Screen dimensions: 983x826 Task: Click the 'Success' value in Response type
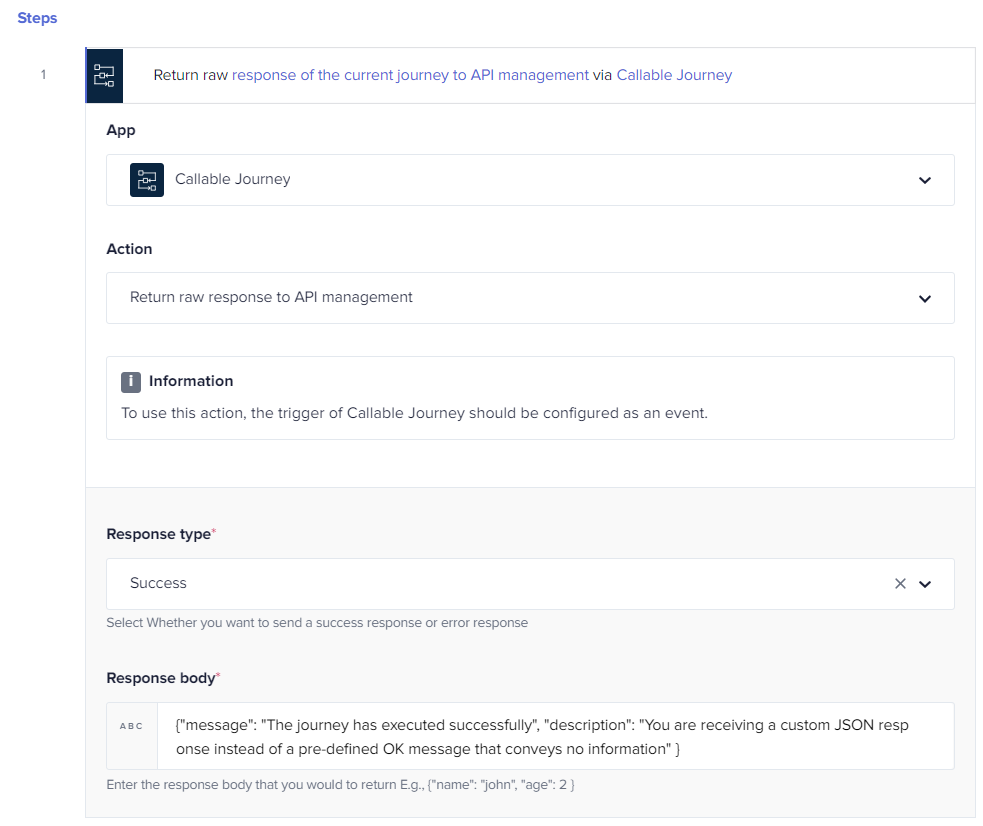point(158,583)
